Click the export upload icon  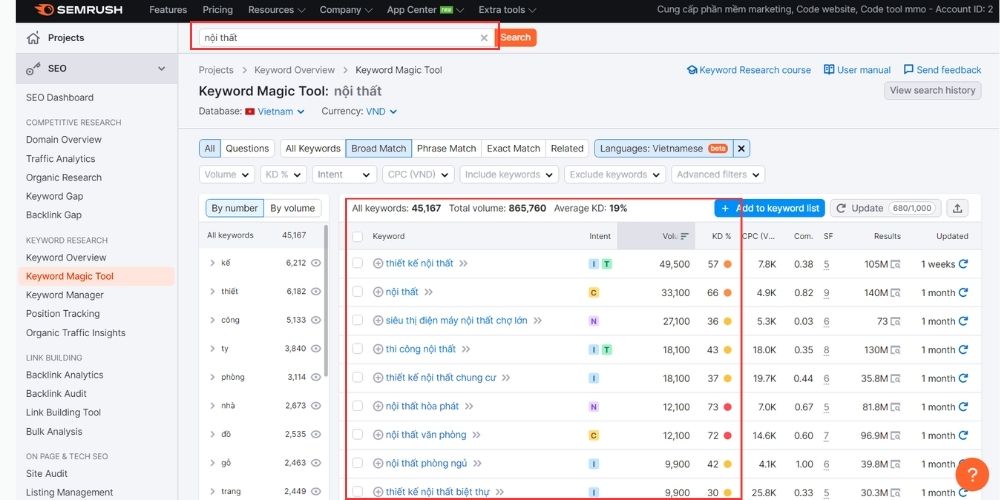click(x=957, y=208)
